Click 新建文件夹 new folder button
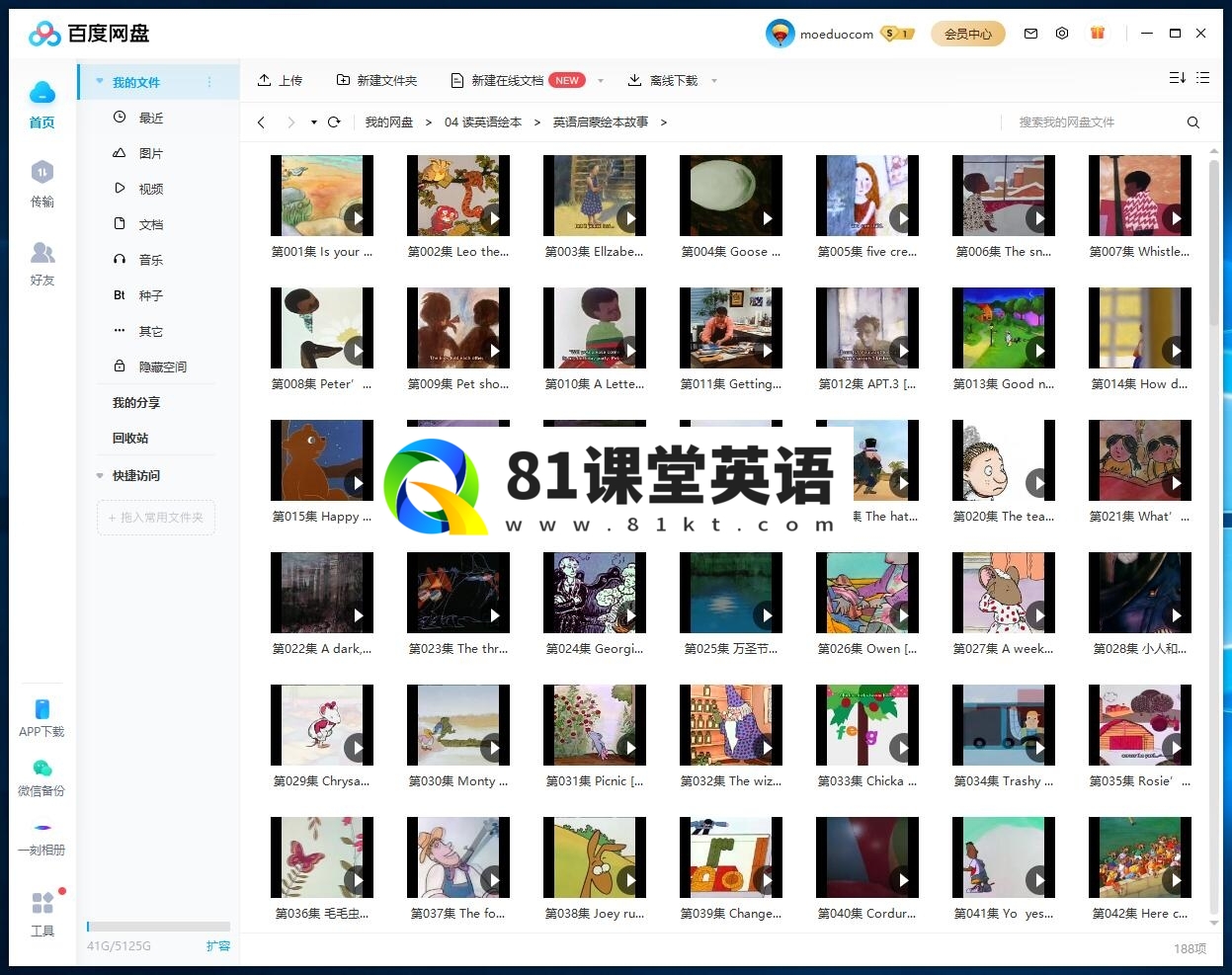 (376, 80)
